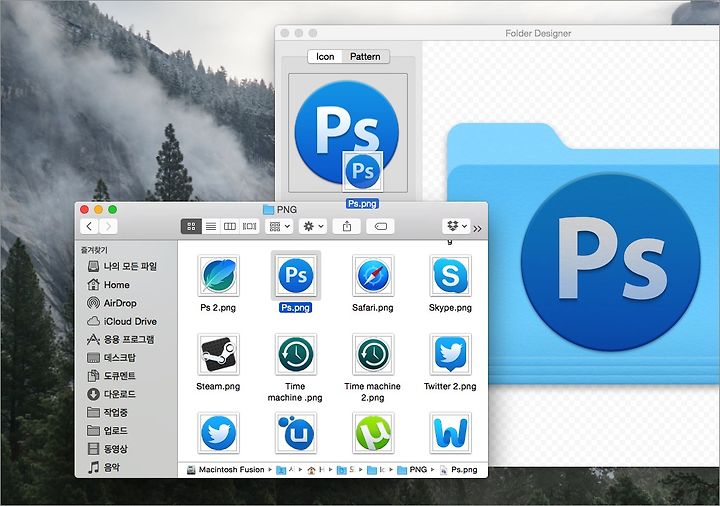This screenshot has height=506, width=720.
Task: Open the gear action menu
Action: click(x=313, y=226)
